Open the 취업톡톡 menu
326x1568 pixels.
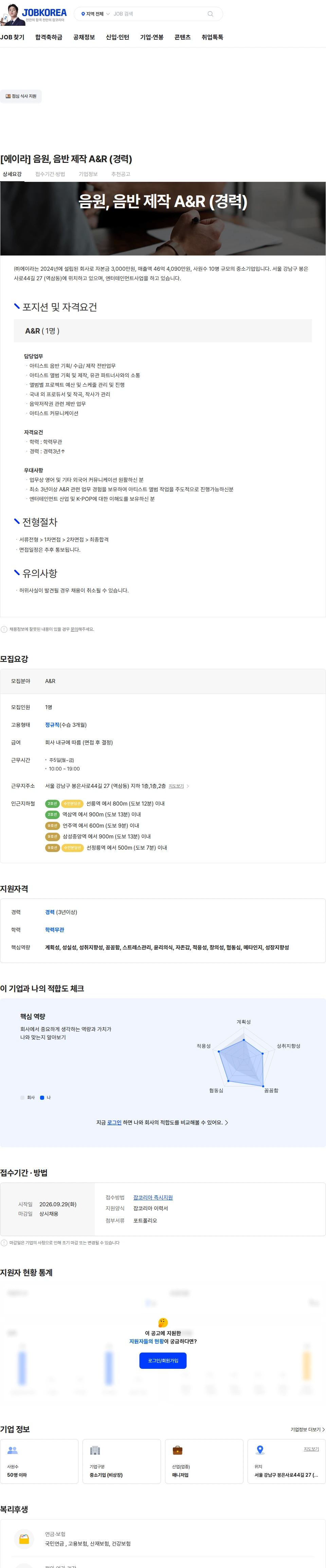(212, 37)
